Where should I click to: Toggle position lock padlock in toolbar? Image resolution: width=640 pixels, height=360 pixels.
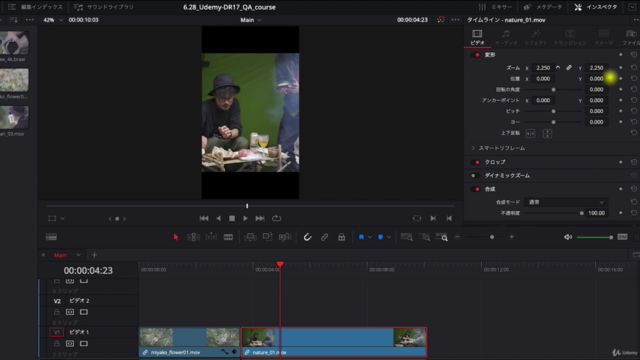pos(342,237)
